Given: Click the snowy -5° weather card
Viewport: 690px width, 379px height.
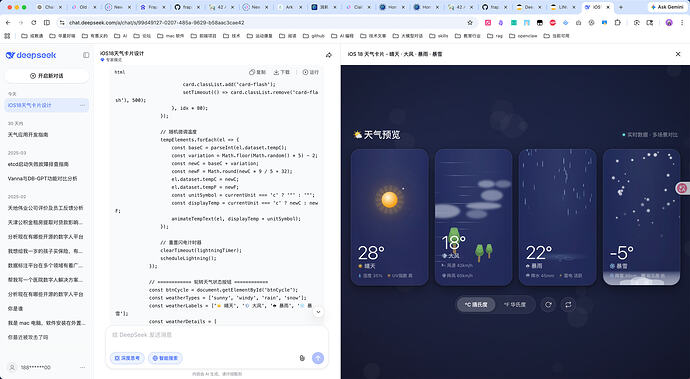Looking at the screenshot, I should (642, 217).
